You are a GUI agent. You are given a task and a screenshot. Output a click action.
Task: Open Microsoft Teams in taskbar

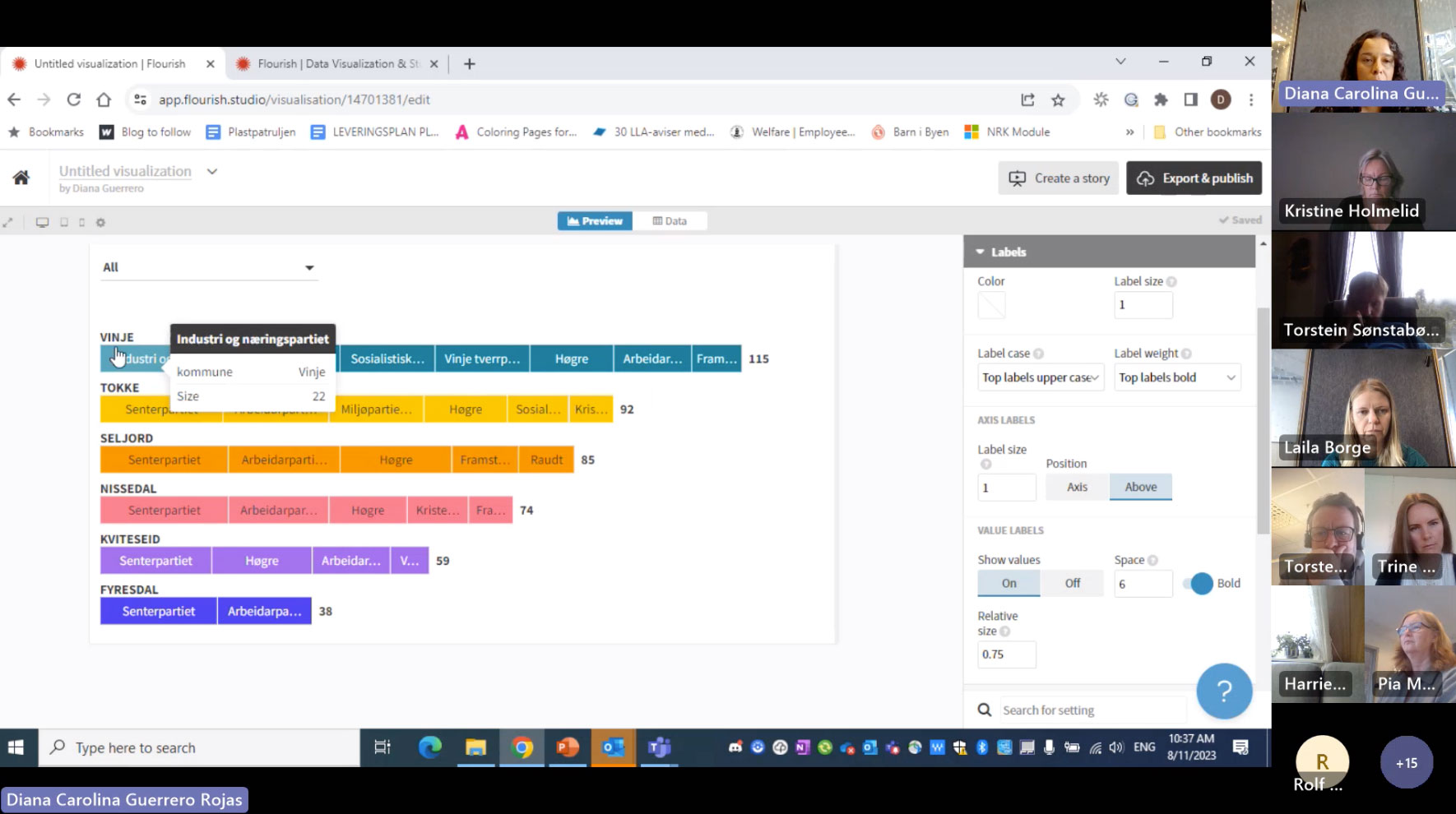pyautogui.click(x=659, y=747)
